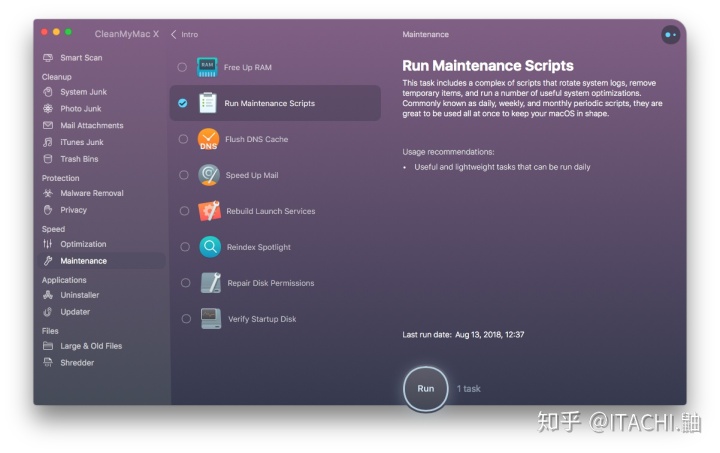Click the Speed Up Mail icon
Viewport: 720px width, 453px height.
click(x=209, y=175)
